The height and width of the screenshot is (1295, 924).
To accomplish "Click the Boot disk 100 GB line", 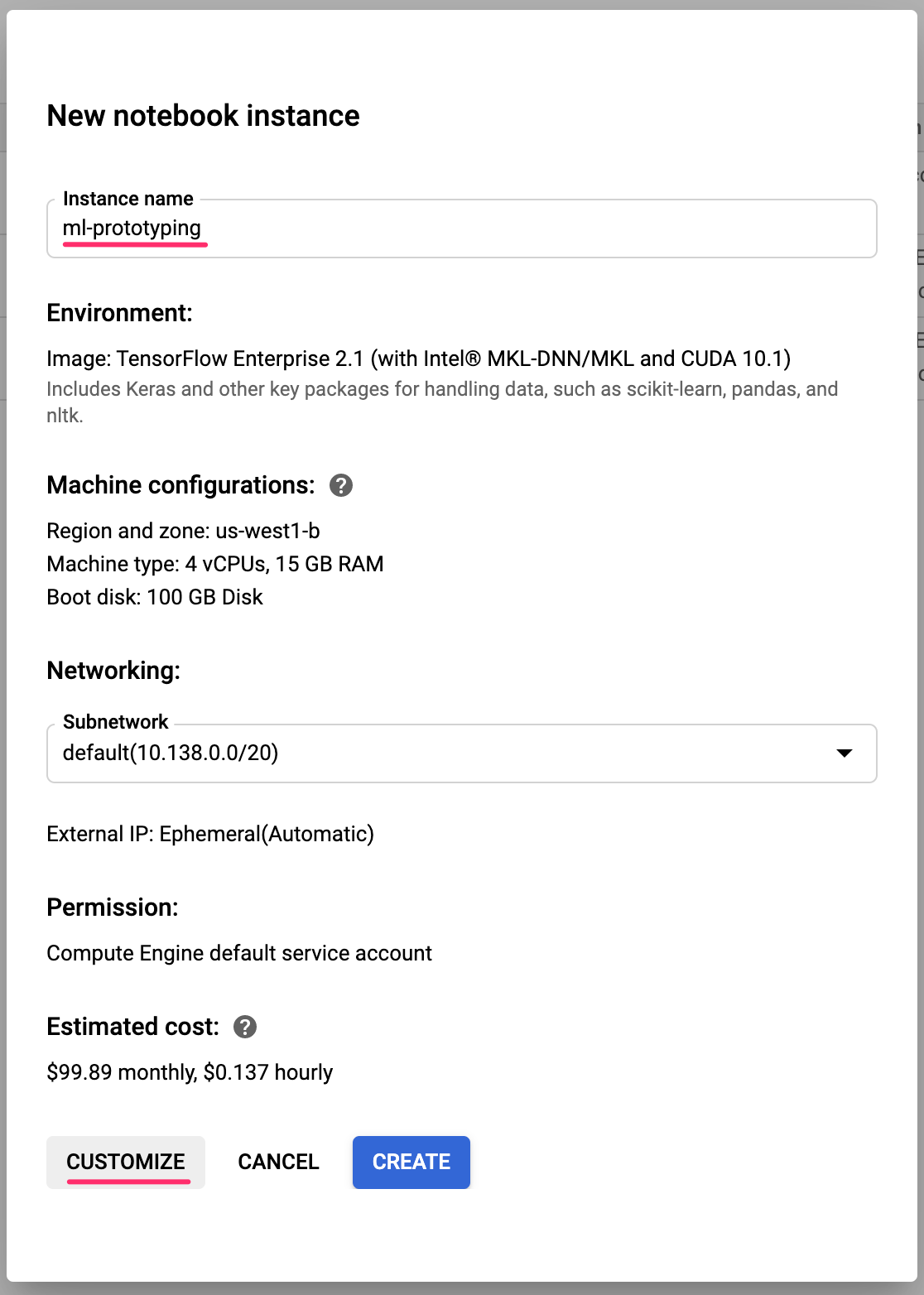I will pyautogui.click(x=155, y=597).
